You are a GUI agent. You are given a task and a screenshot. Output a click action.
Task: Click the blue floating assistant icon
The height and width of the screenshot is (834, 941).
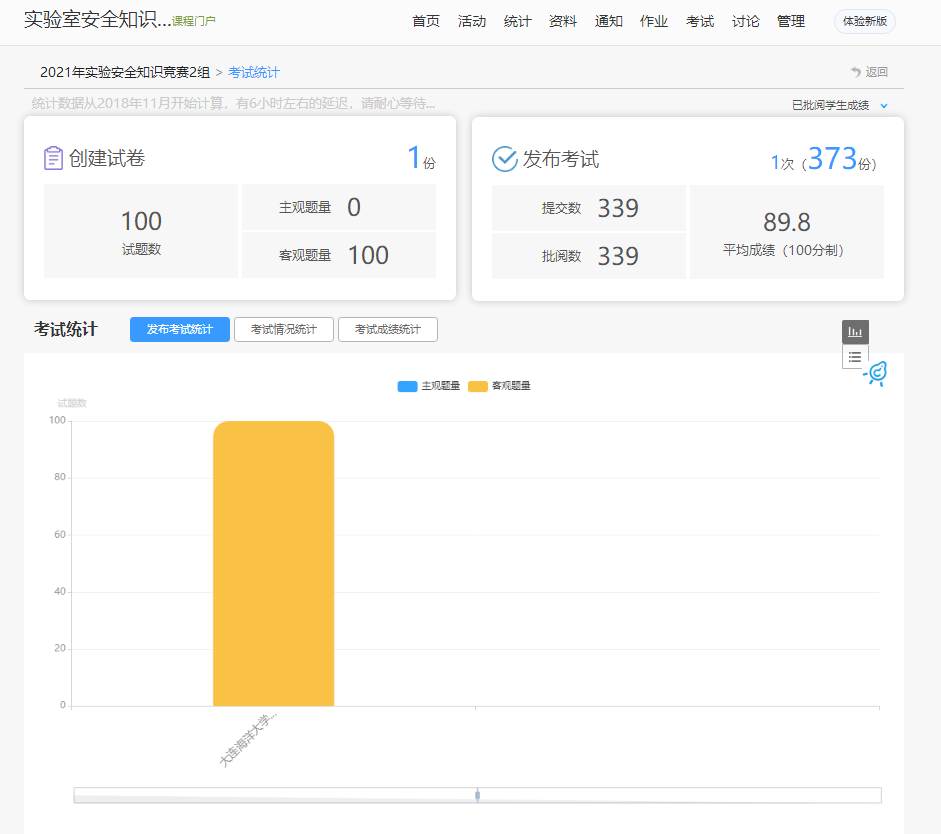point(876,374)
